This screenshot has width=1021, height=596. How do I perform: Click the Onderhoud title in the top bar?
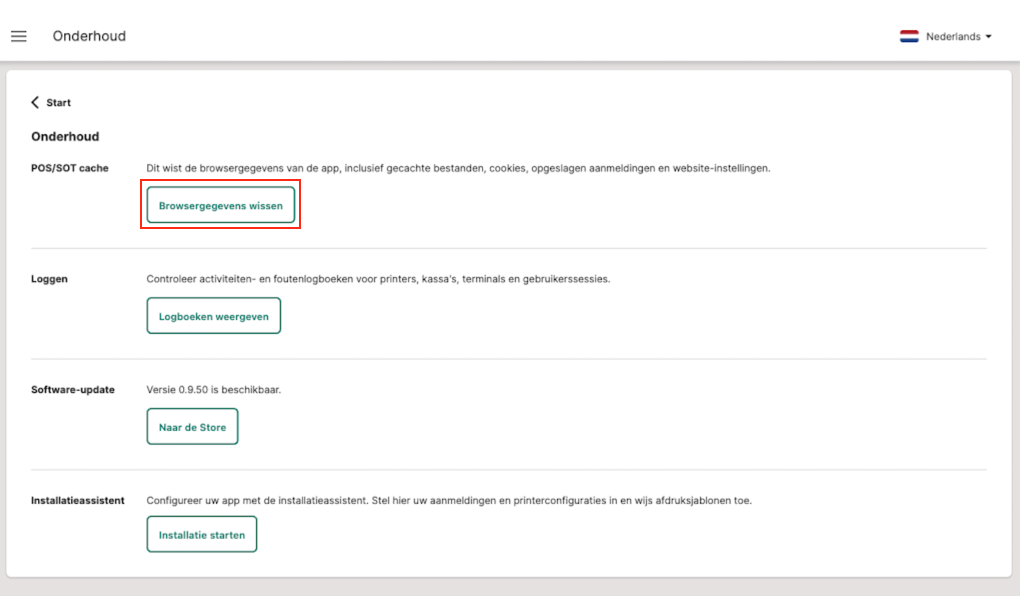coord(89,36)
